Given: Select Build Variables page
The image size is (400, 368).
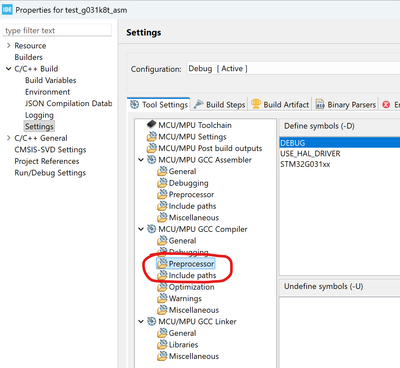Looking at the screenshot, I should (51, 80).
